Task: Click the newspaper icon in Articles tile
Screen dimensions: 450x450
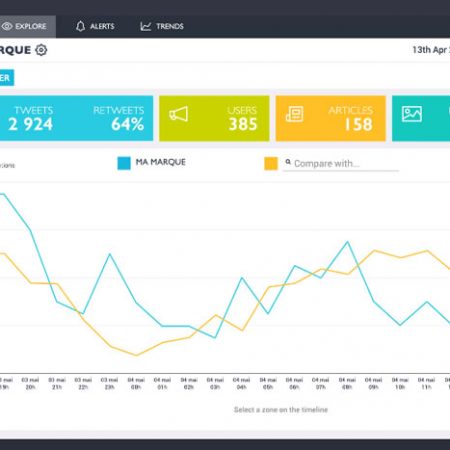Action: 295,114
